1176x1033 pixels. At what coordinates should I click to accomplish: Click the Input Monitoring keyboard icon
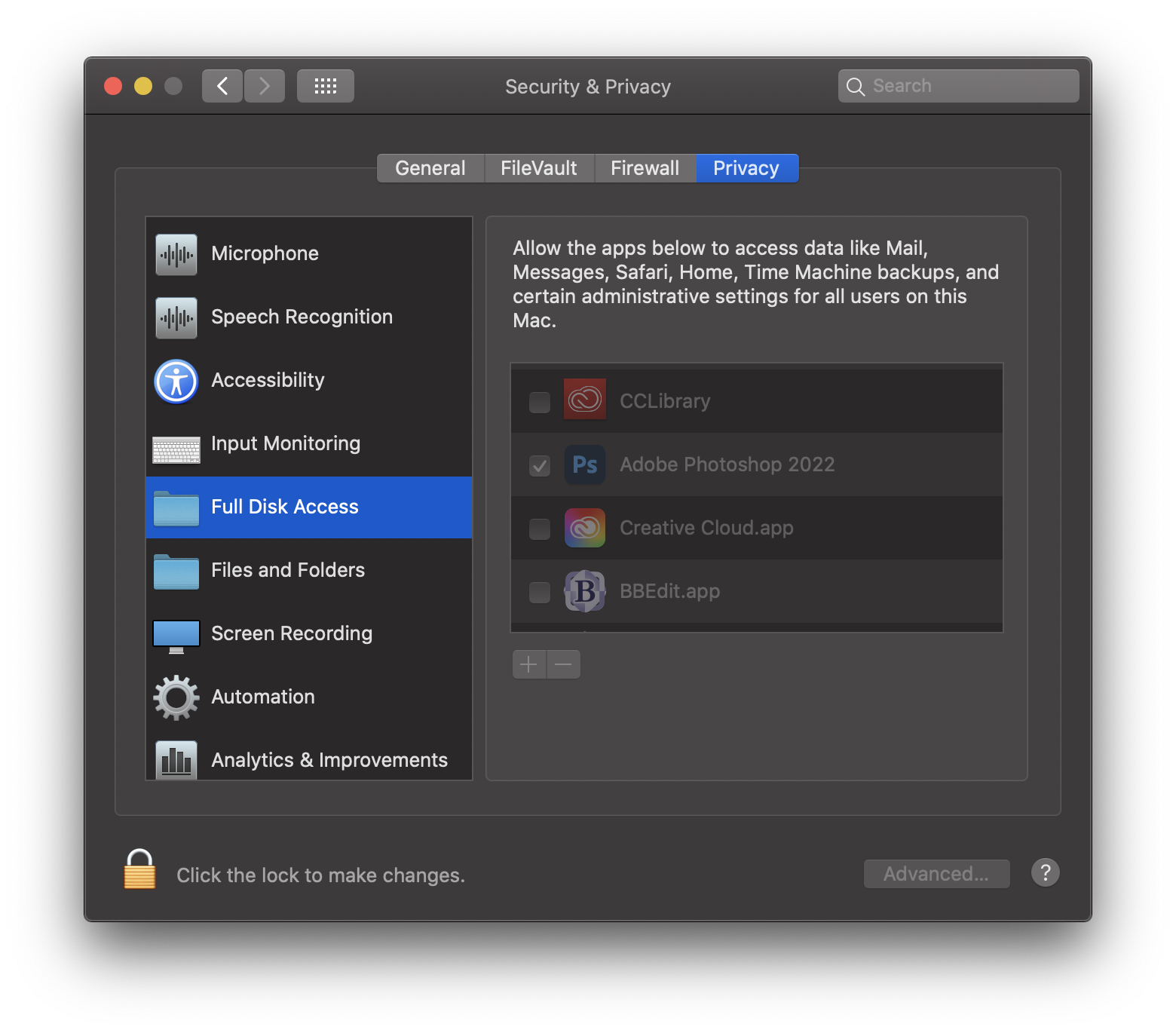point(175,444)
